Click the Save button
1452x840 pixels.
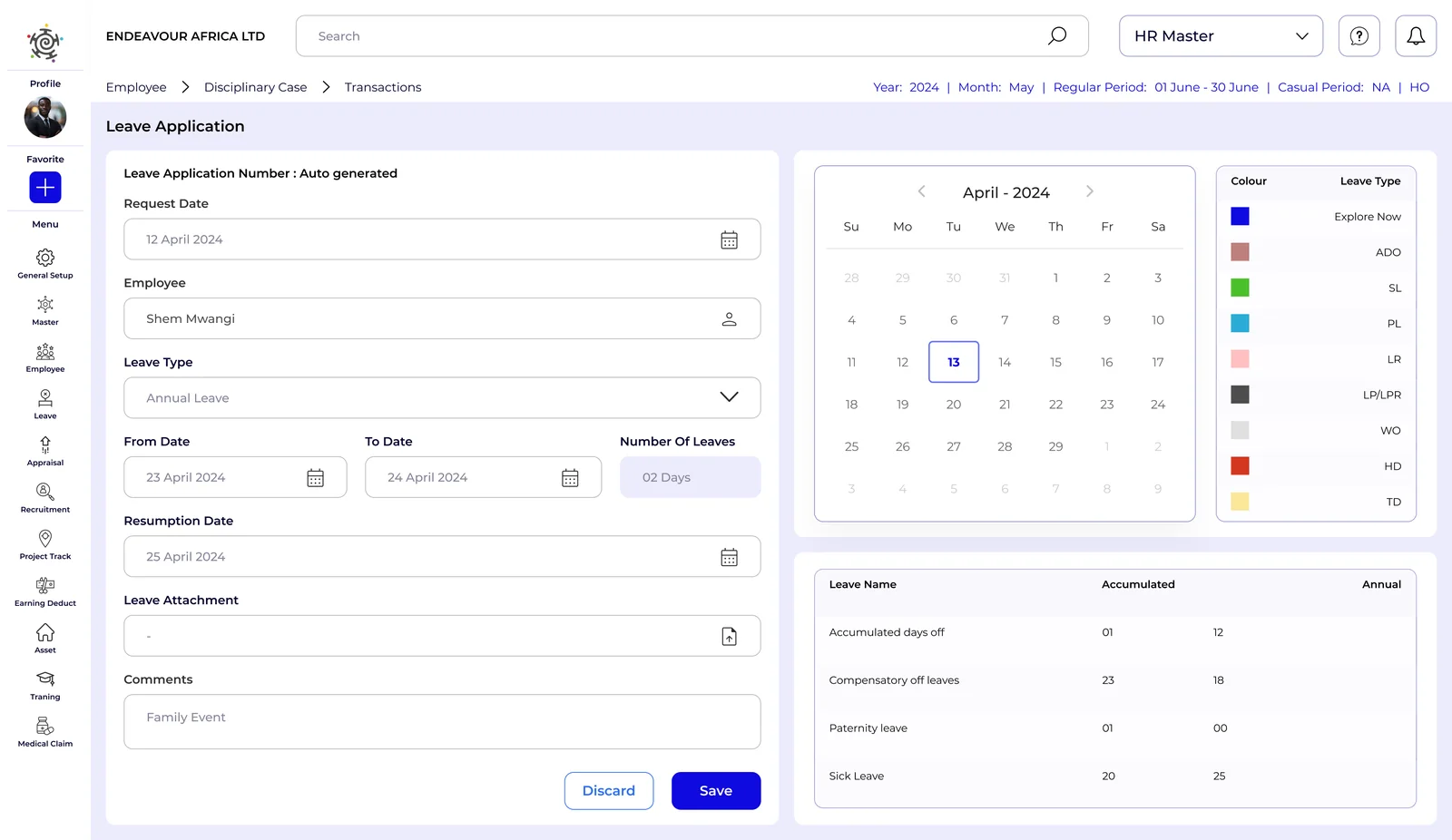pos(716,791)
